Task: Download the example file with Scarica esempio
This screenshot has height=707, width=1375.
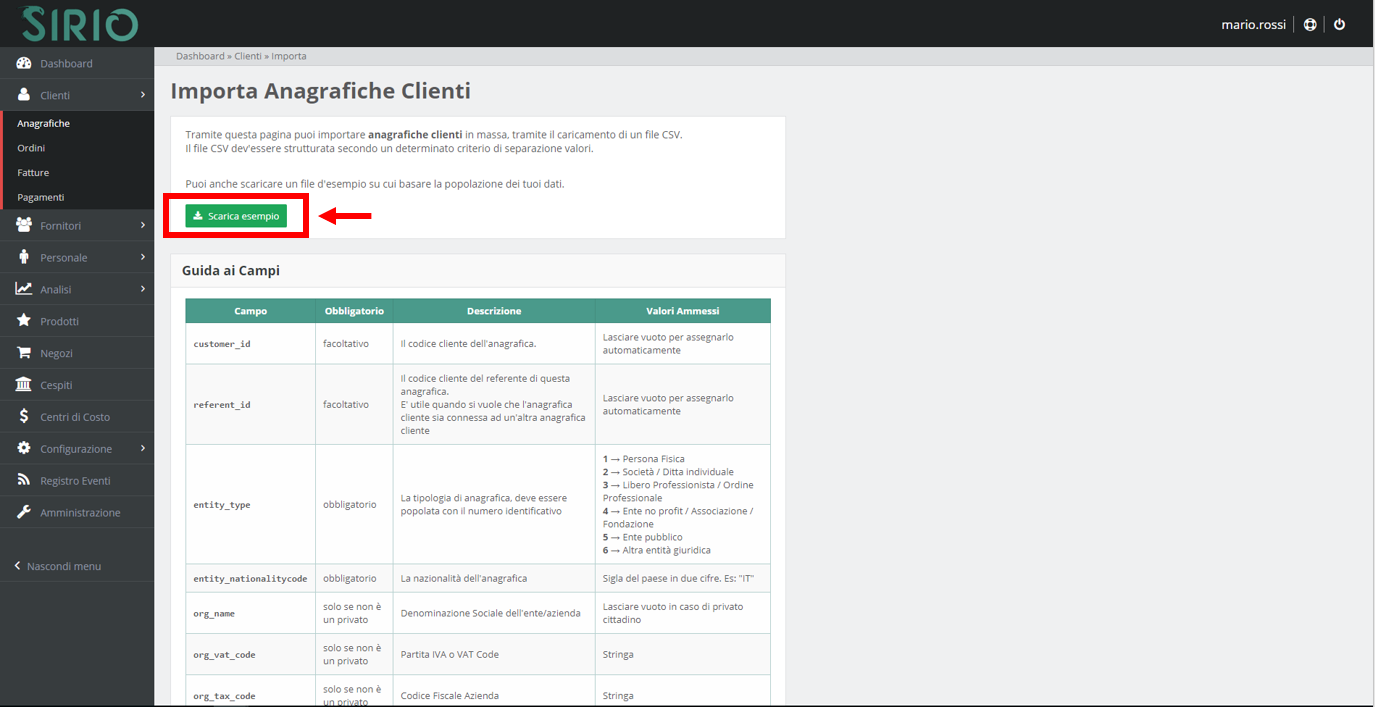Action: pyautogui.click(x=236, y=216)
